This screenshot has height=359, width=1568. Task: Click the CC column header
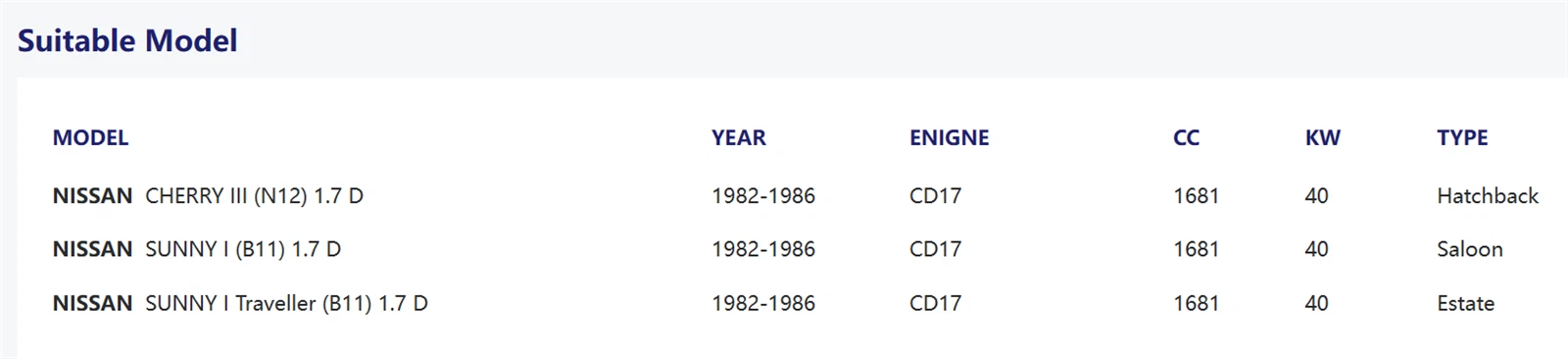click(1186, 137)
